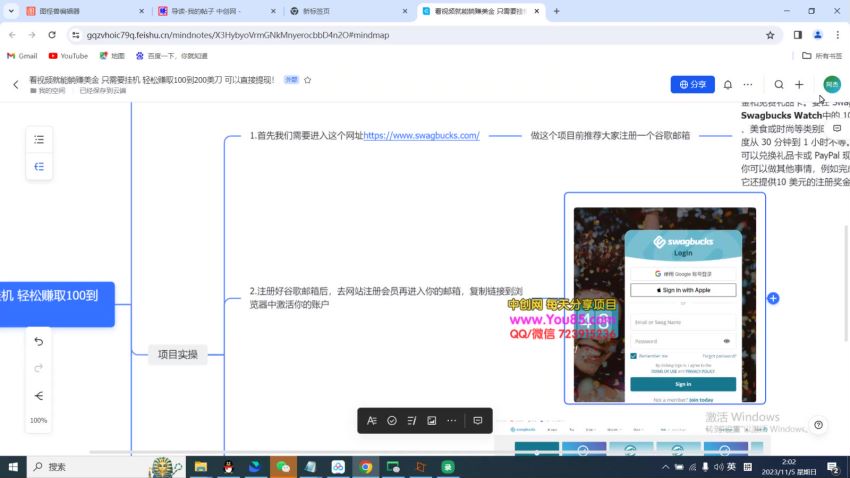
Task: Click the undo arrow in left panel
Action: 38,341
